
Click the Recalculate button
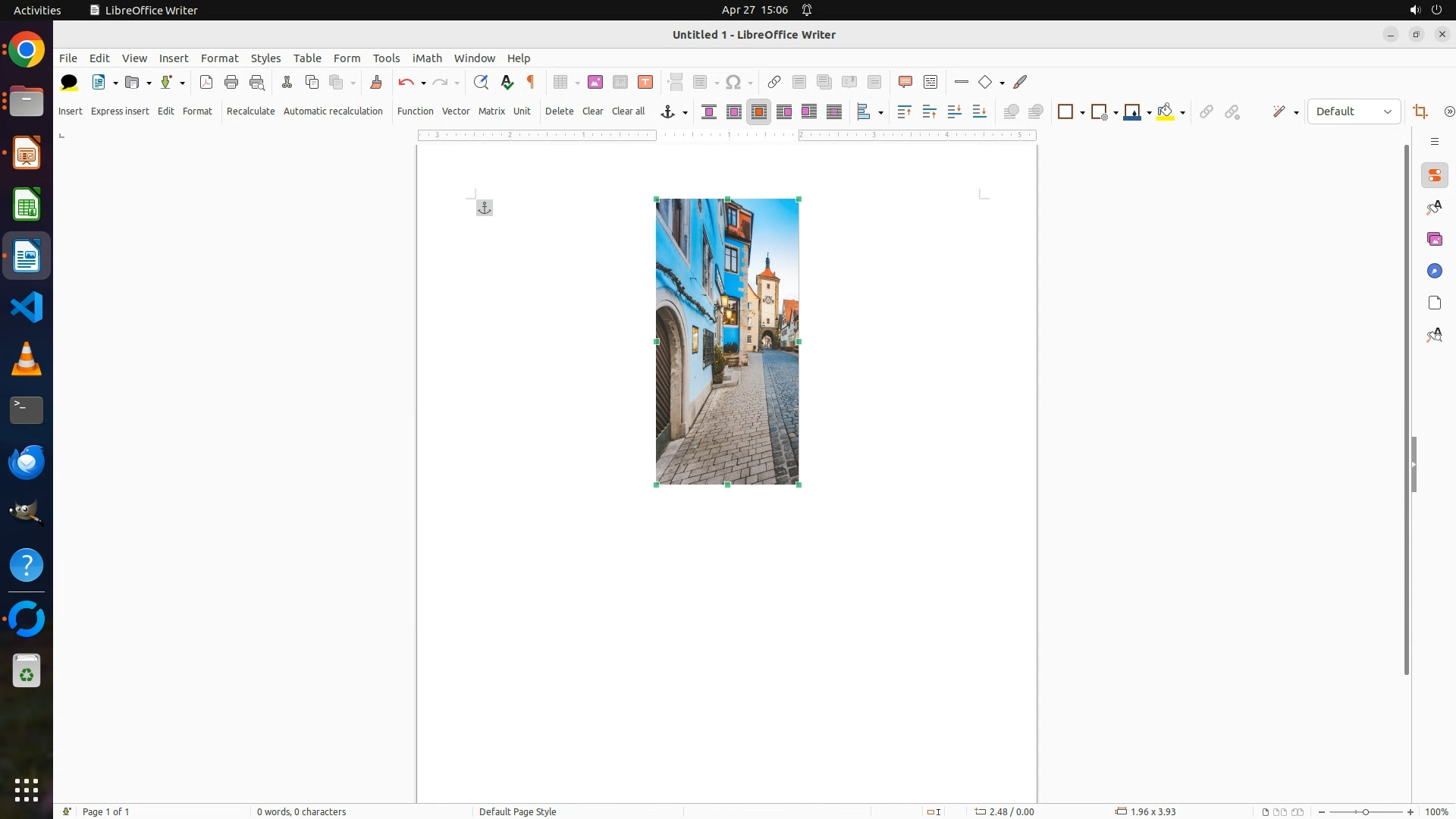[250, 111]
